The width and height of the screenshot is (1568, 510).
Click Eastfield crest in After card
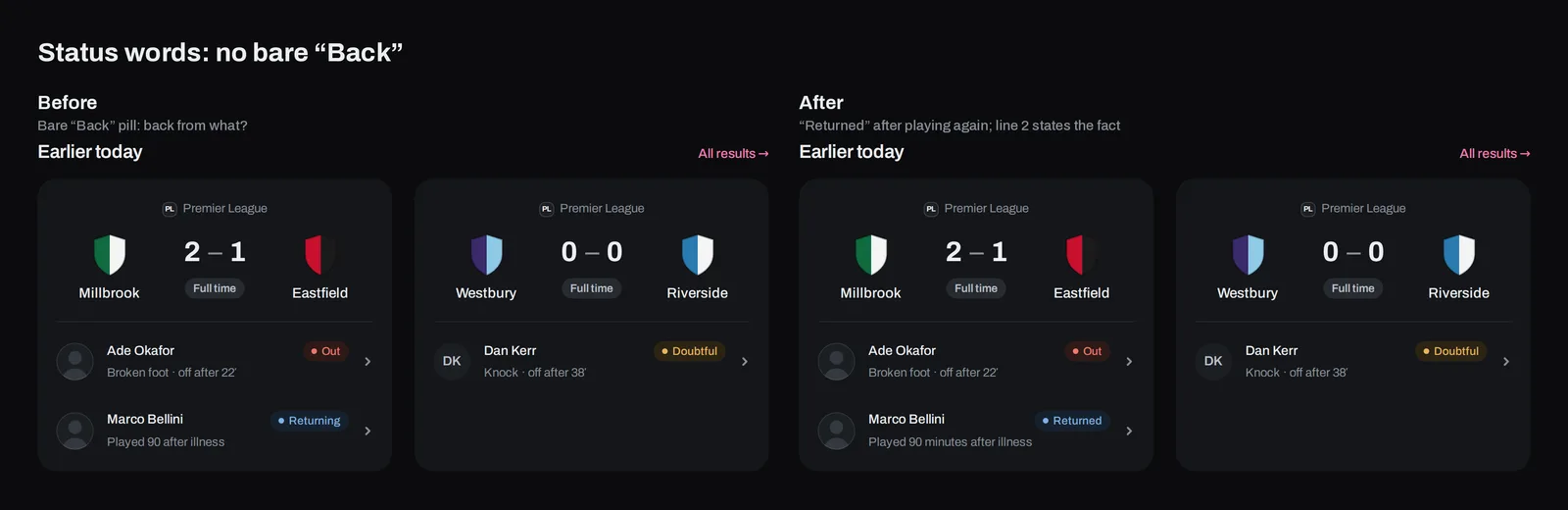[x=1082, y=254]
